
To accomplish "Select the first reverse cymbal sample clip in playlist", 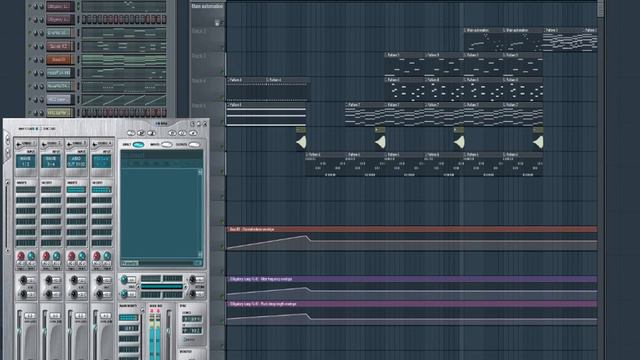I will [x=301, y=139].
